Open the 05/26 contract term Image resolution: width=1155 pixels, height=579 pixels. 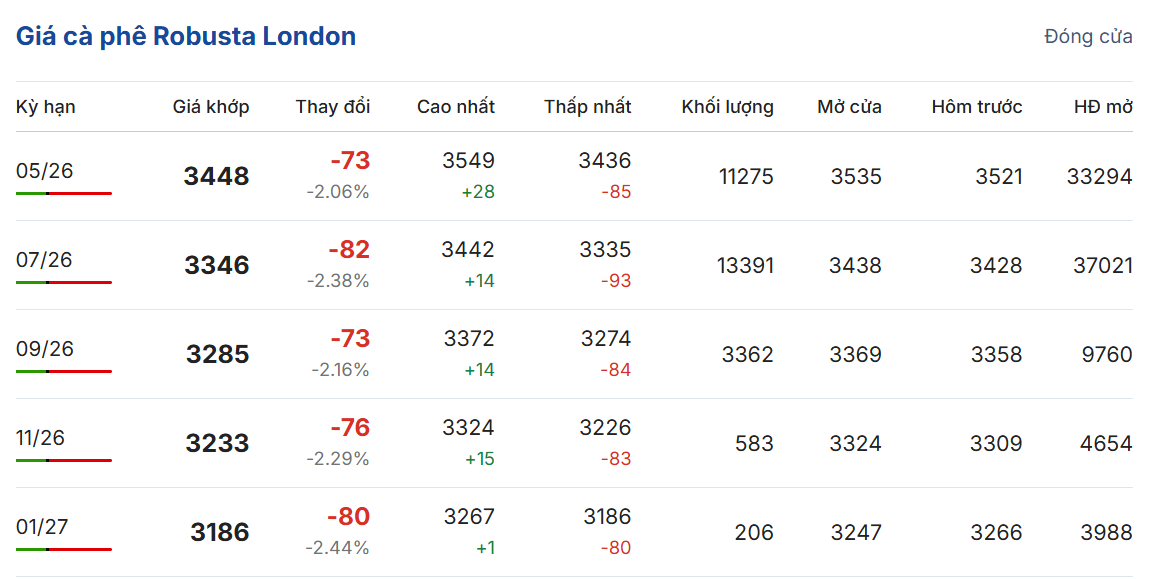tap(45, 171)
